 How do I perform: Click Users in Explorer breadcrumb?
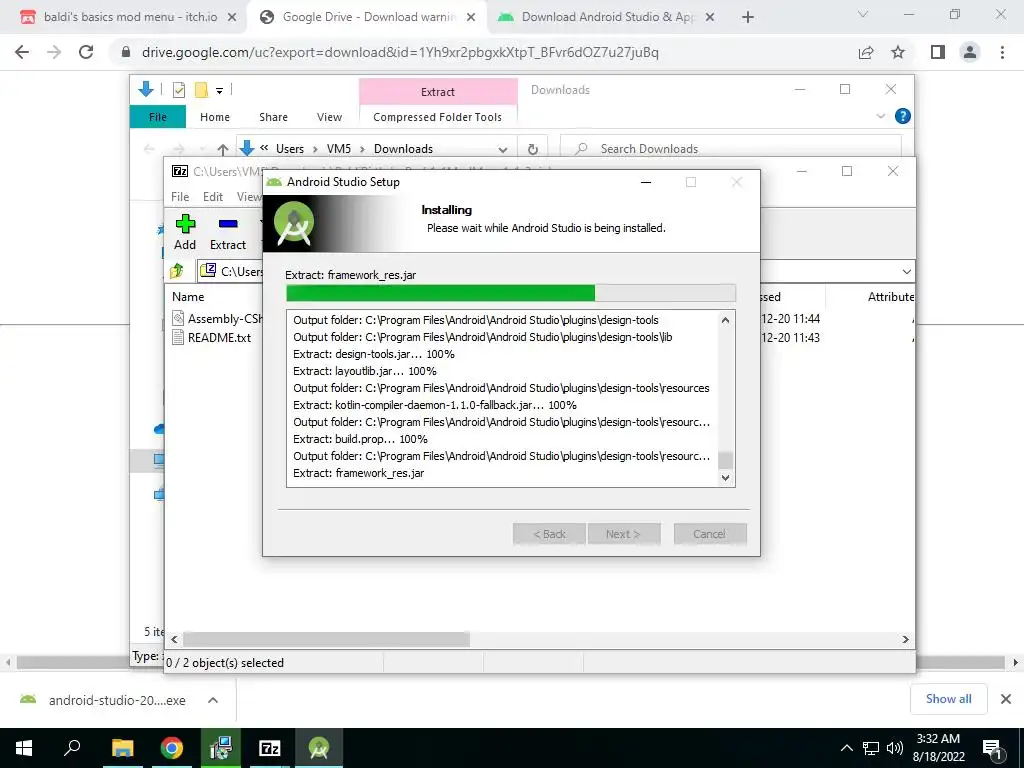point(290,149)
